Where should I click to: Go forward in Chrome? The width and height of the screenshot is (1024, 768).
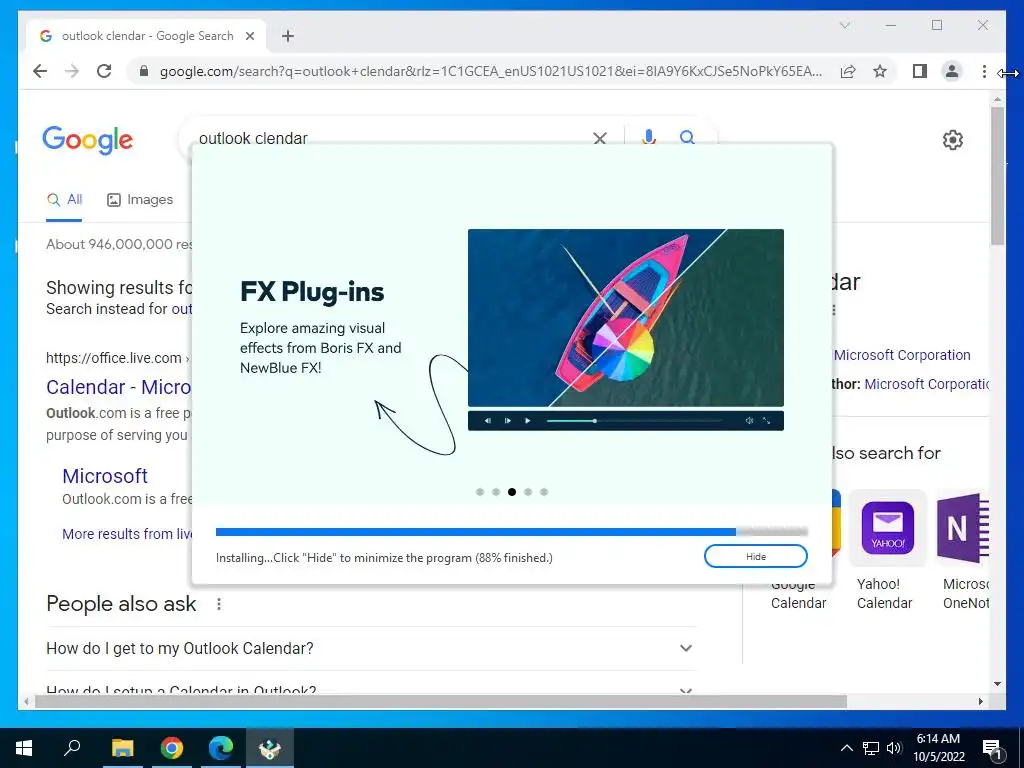coord(72,71)
